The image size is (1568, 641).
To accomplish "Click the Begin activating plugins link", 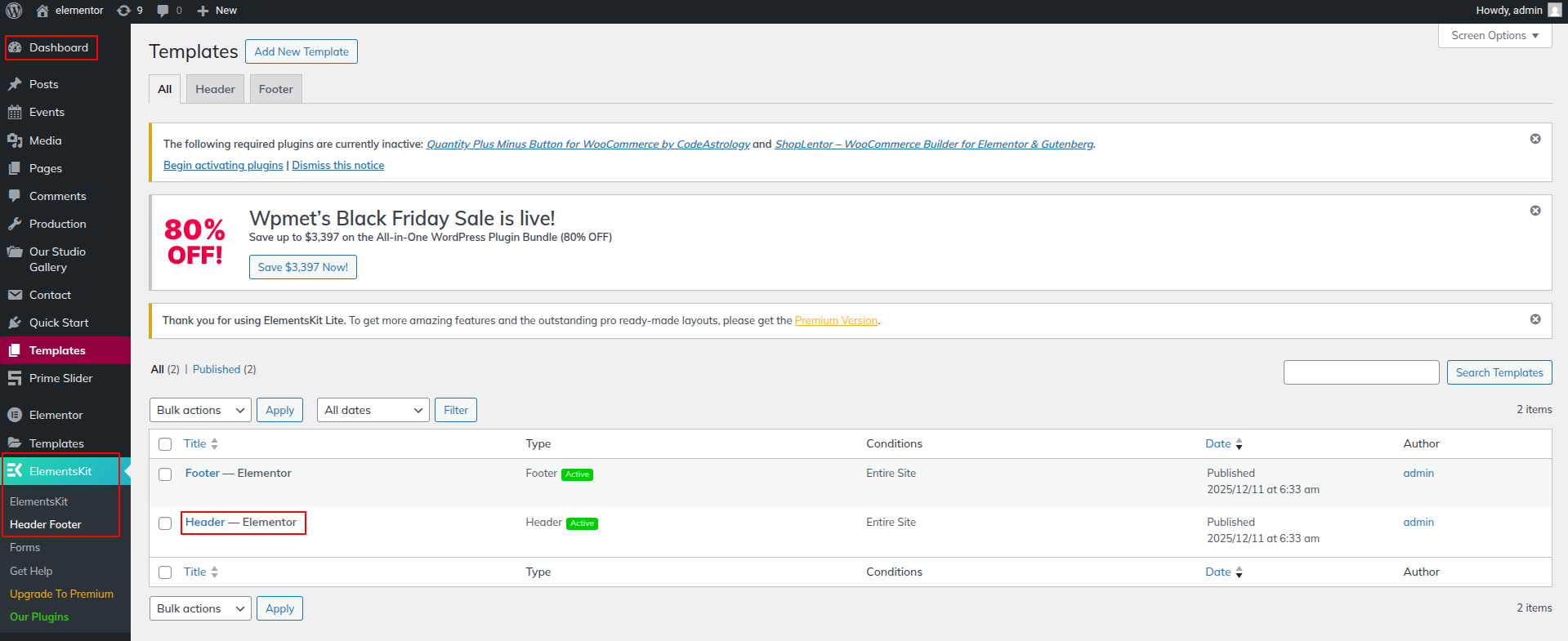I will 223,165.
